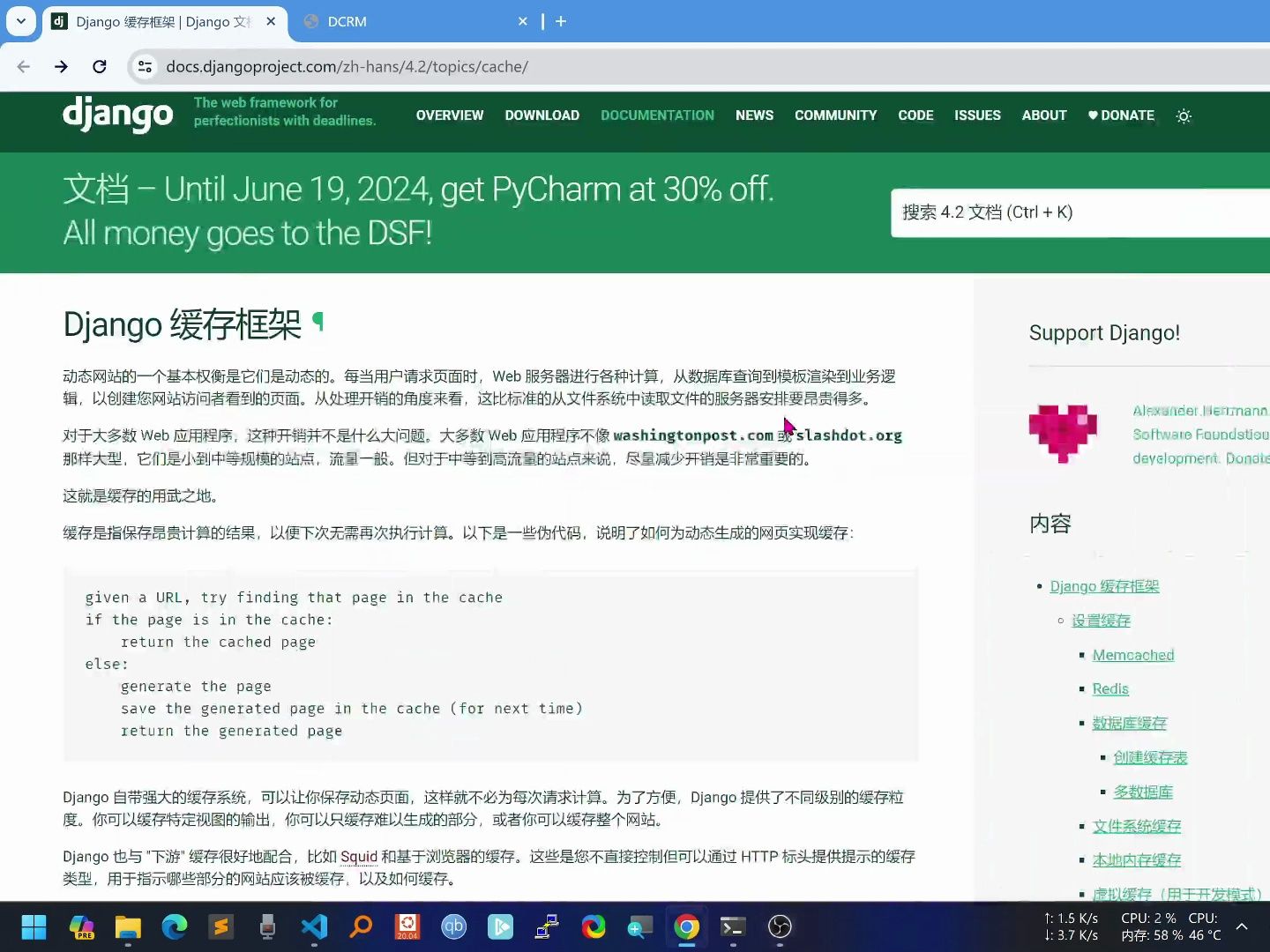Image resolution: width=1270 pixels, height=952 pixels.
Task: Toggle the light/dark theme sun icon
Action: tap(1184, 116)
